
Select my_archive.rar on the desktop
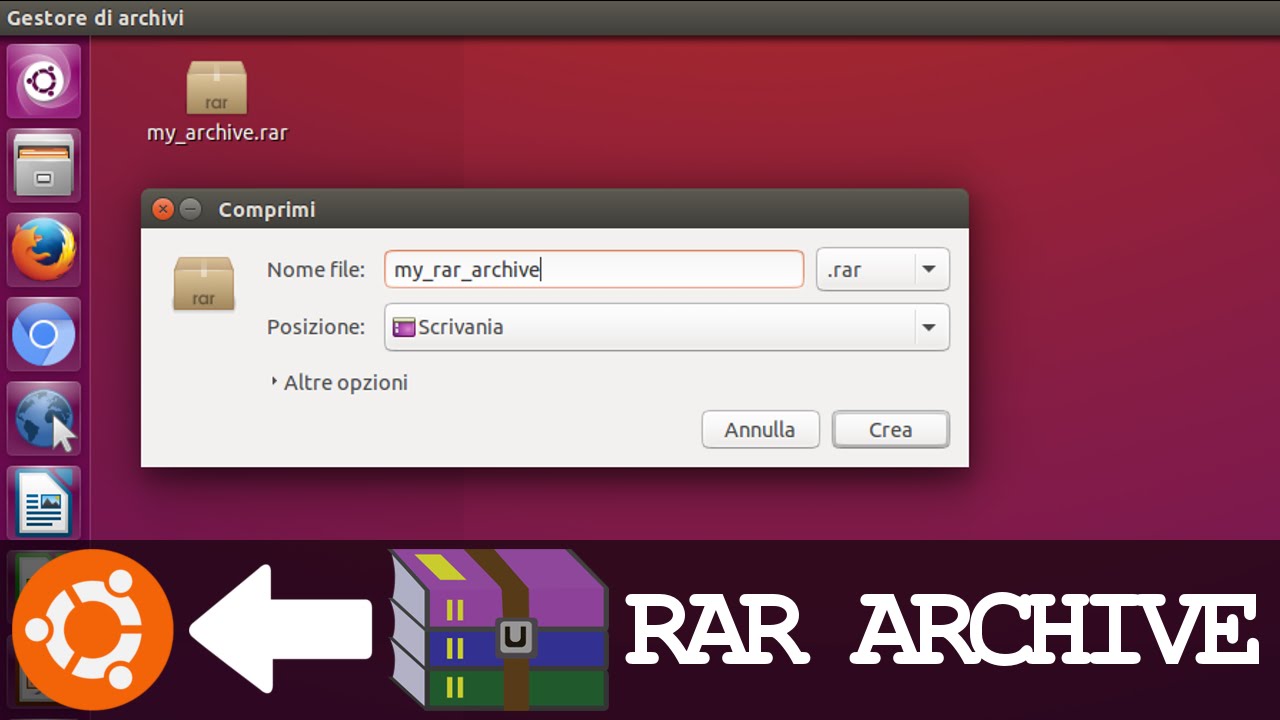(217, 102)
